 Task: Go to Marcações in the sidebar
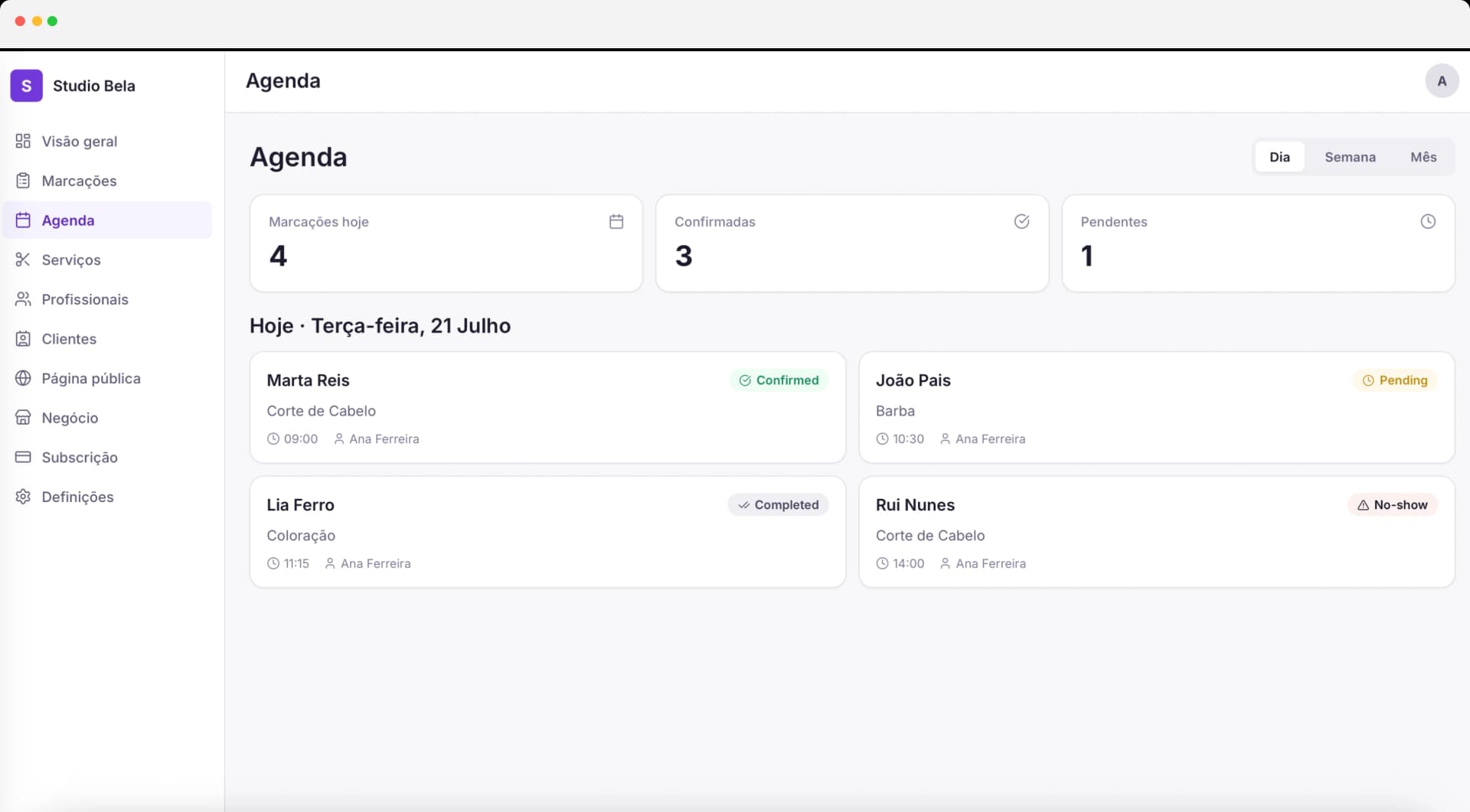coord(107,181)
